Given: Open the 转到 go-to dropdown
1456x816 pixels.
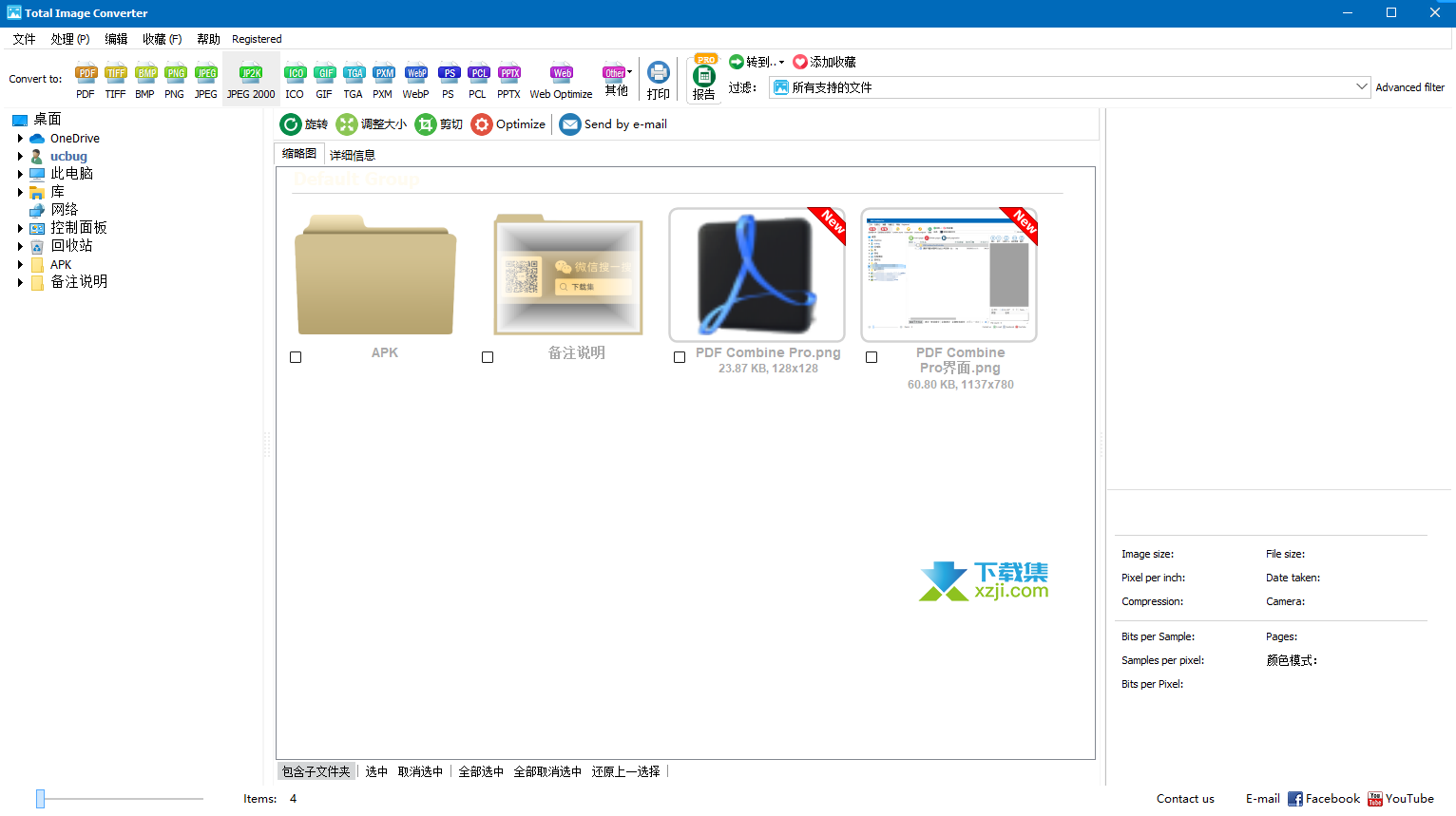Looking at the screenshot, I should coord(757,62).
